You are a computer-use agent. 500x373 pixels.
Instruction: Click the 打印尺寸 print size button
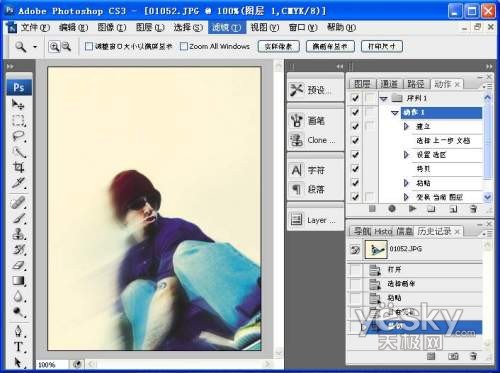382,46
